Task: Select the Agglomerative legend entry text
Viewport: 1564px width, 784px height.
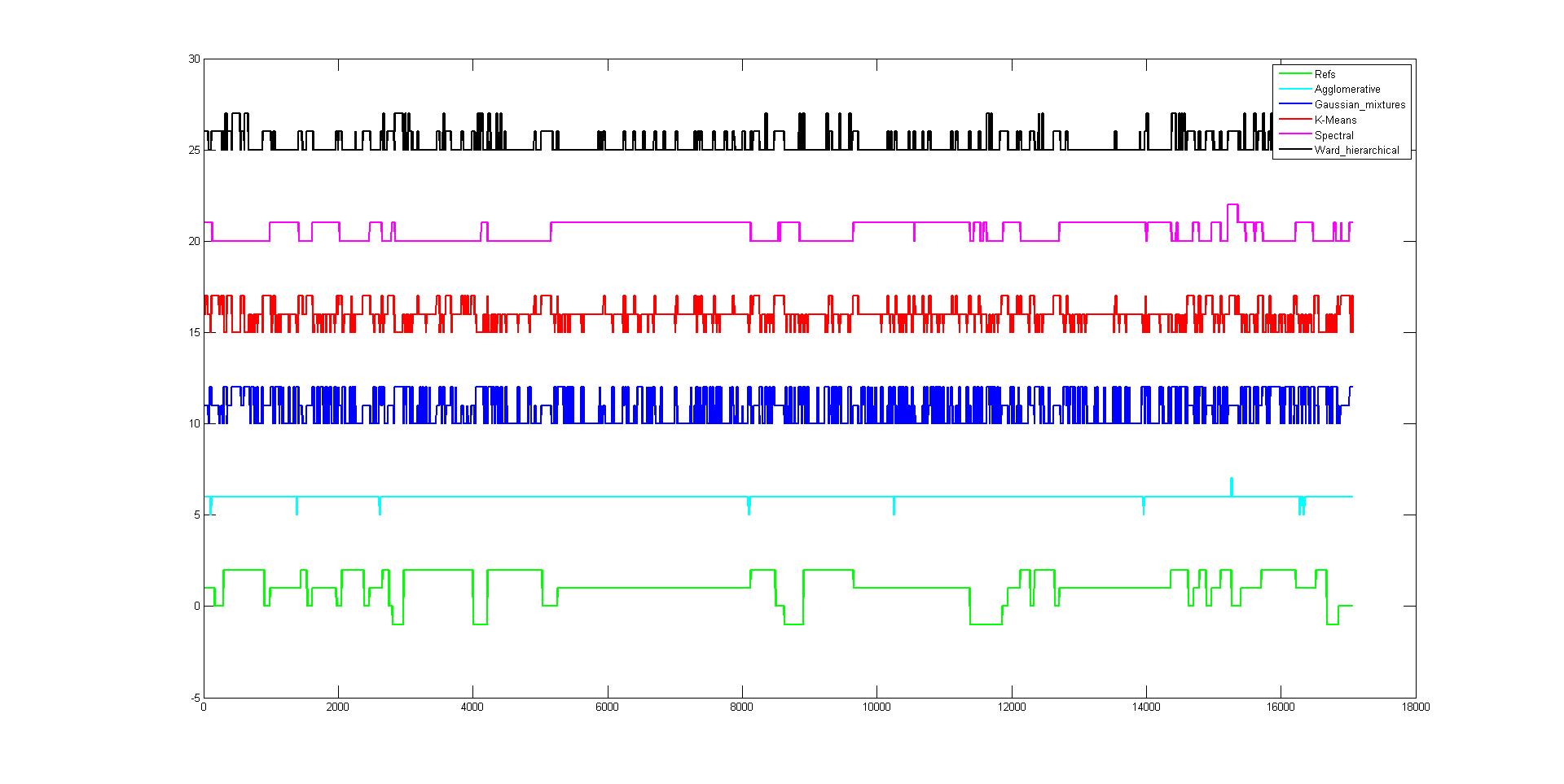Action: 1347,90
